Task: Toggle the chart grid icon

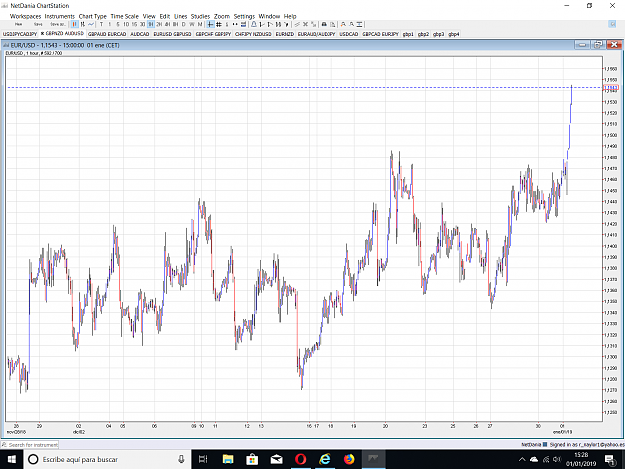Action: point(218,24)
